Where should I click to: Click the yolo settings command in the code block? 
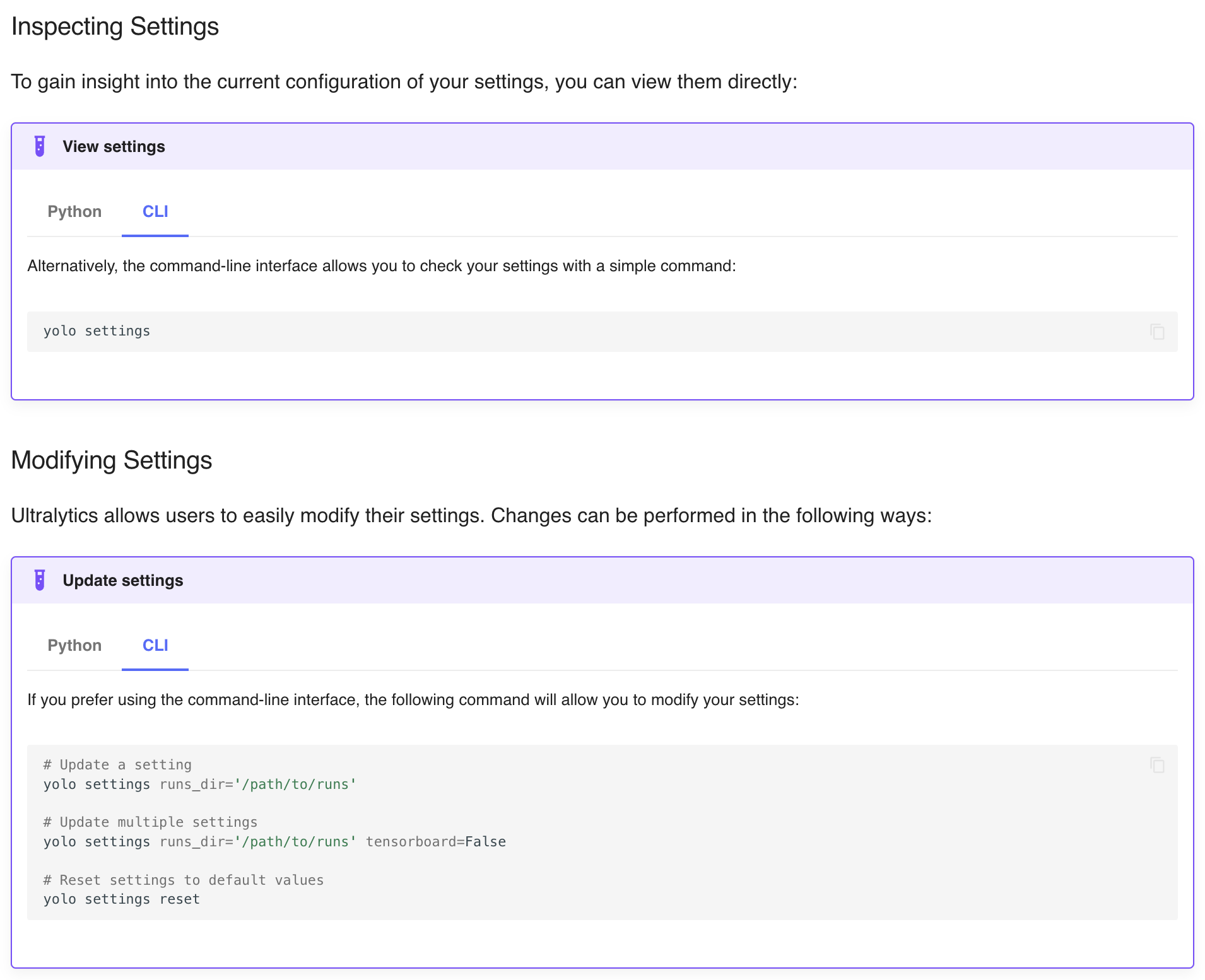pyautogui.click(x=96, y=331)
